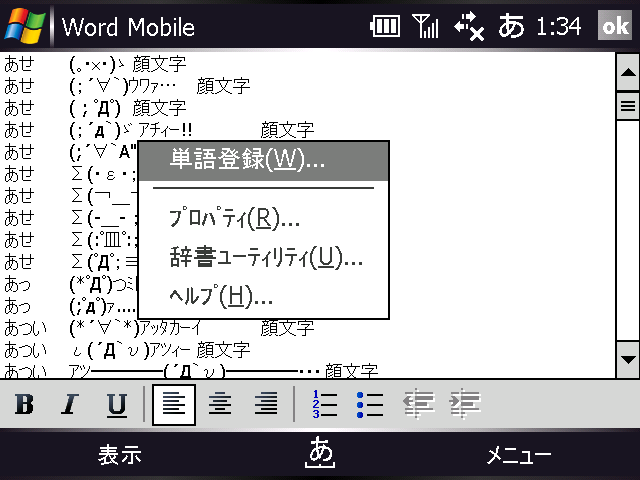640x480 pixels.
Task: Toggle Italic formatting
Action: (x=70, y=404)
